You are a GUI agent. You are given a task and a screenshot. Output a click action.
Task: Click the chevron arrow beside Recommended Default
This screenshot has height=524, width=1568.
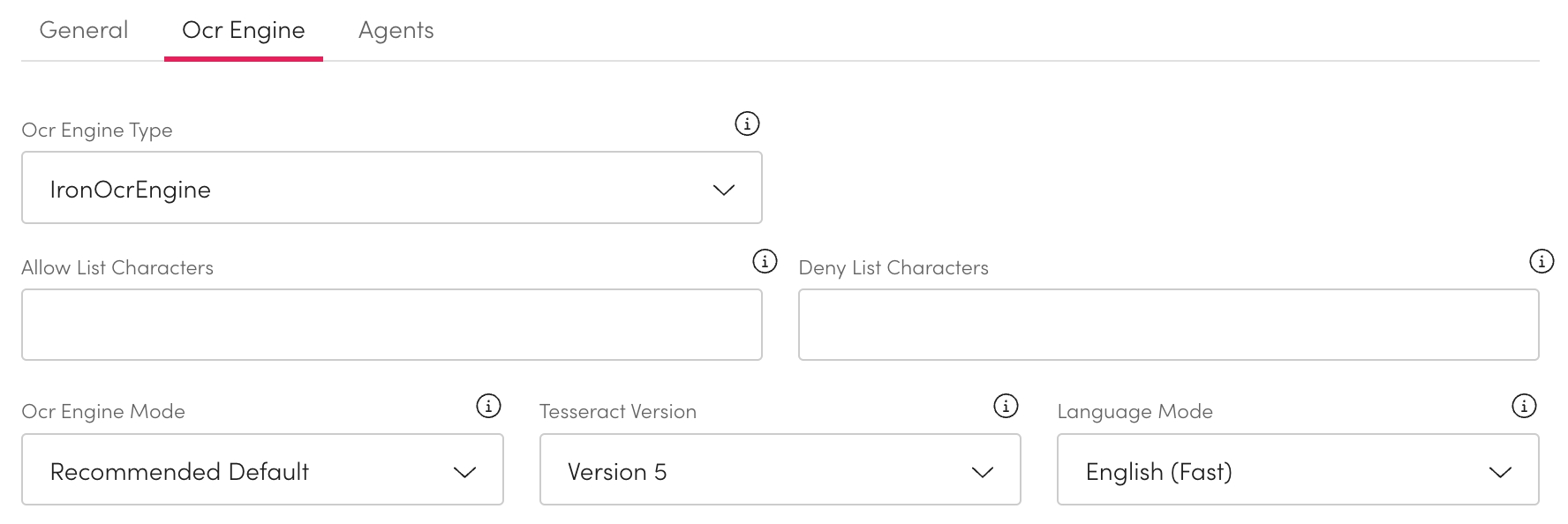tap(464, 473)
